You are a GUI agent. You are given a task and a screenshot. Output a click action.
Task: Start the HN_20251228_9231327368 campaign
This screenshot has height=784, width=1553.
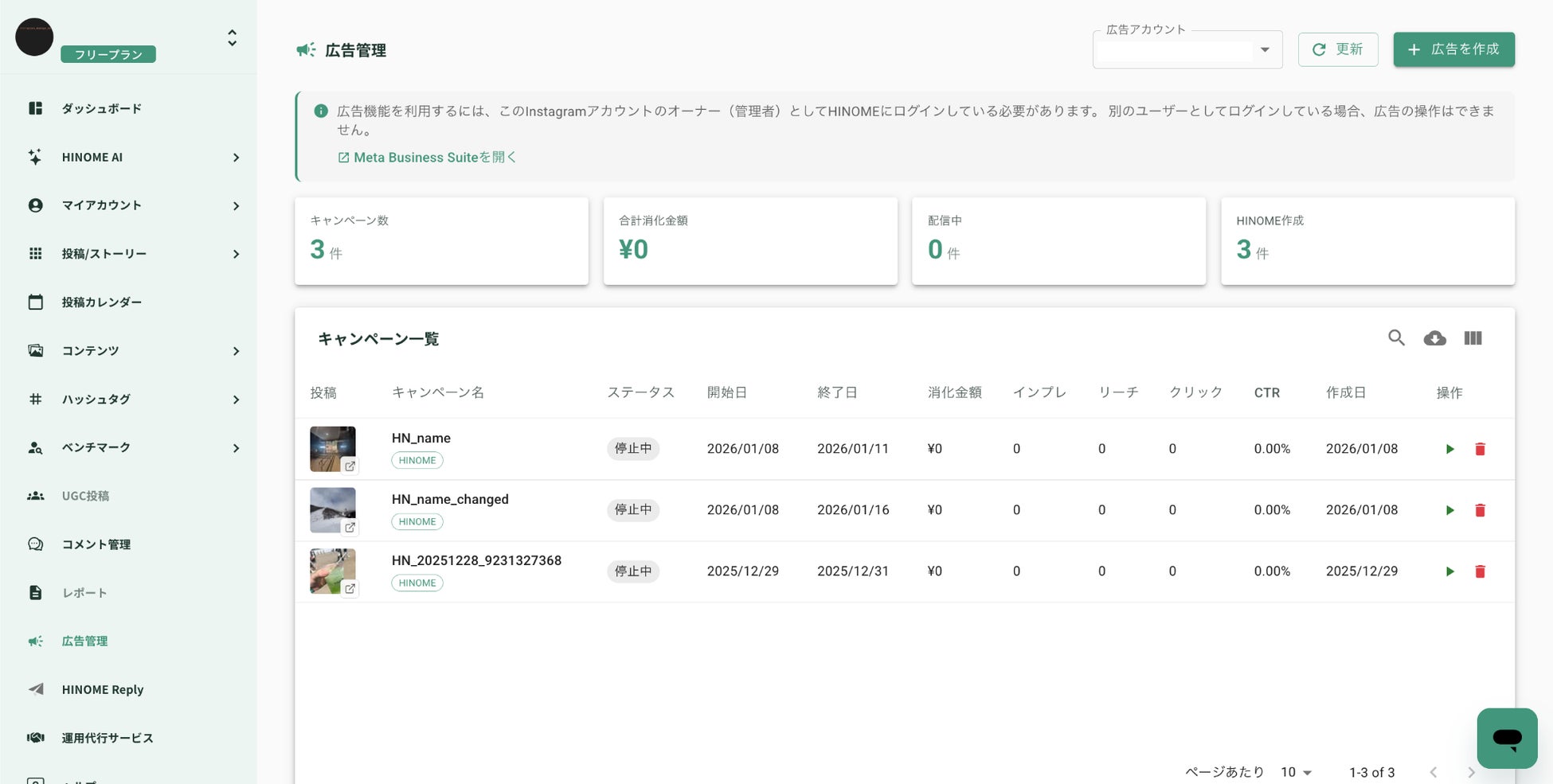(1449, 571)
